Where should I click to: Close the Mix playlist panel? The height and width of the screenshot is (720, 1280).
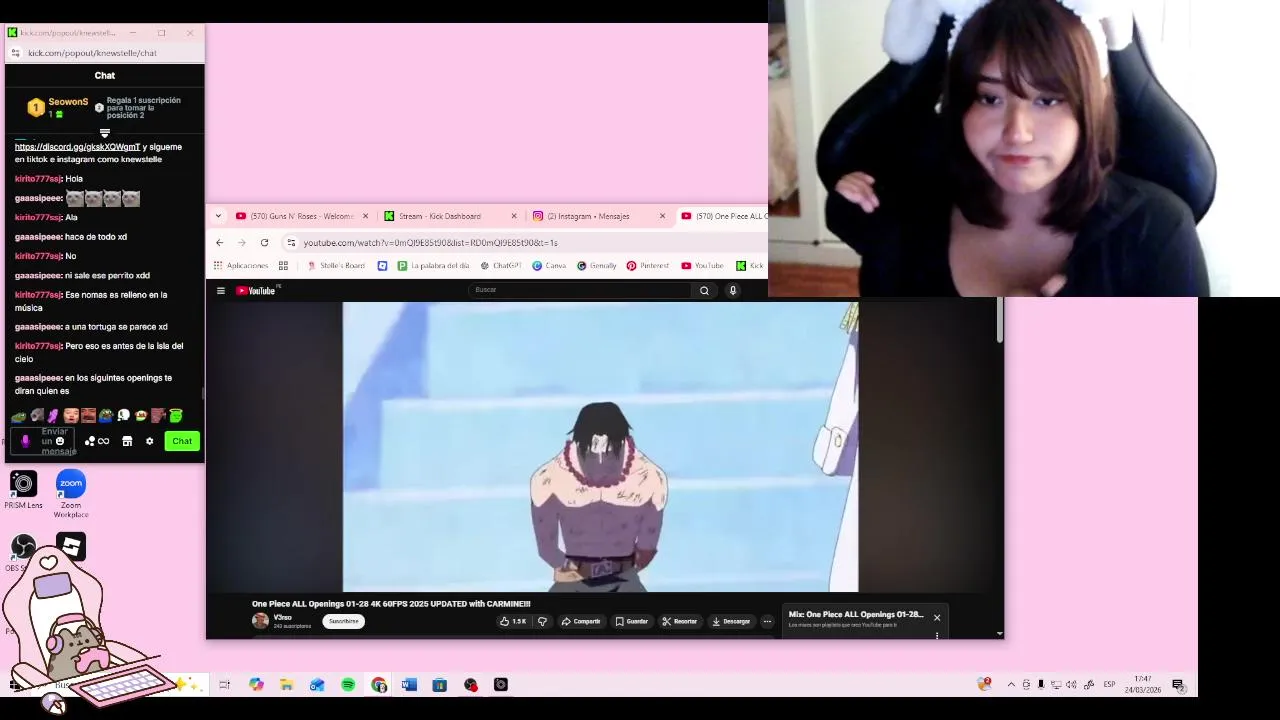point(937,618)
